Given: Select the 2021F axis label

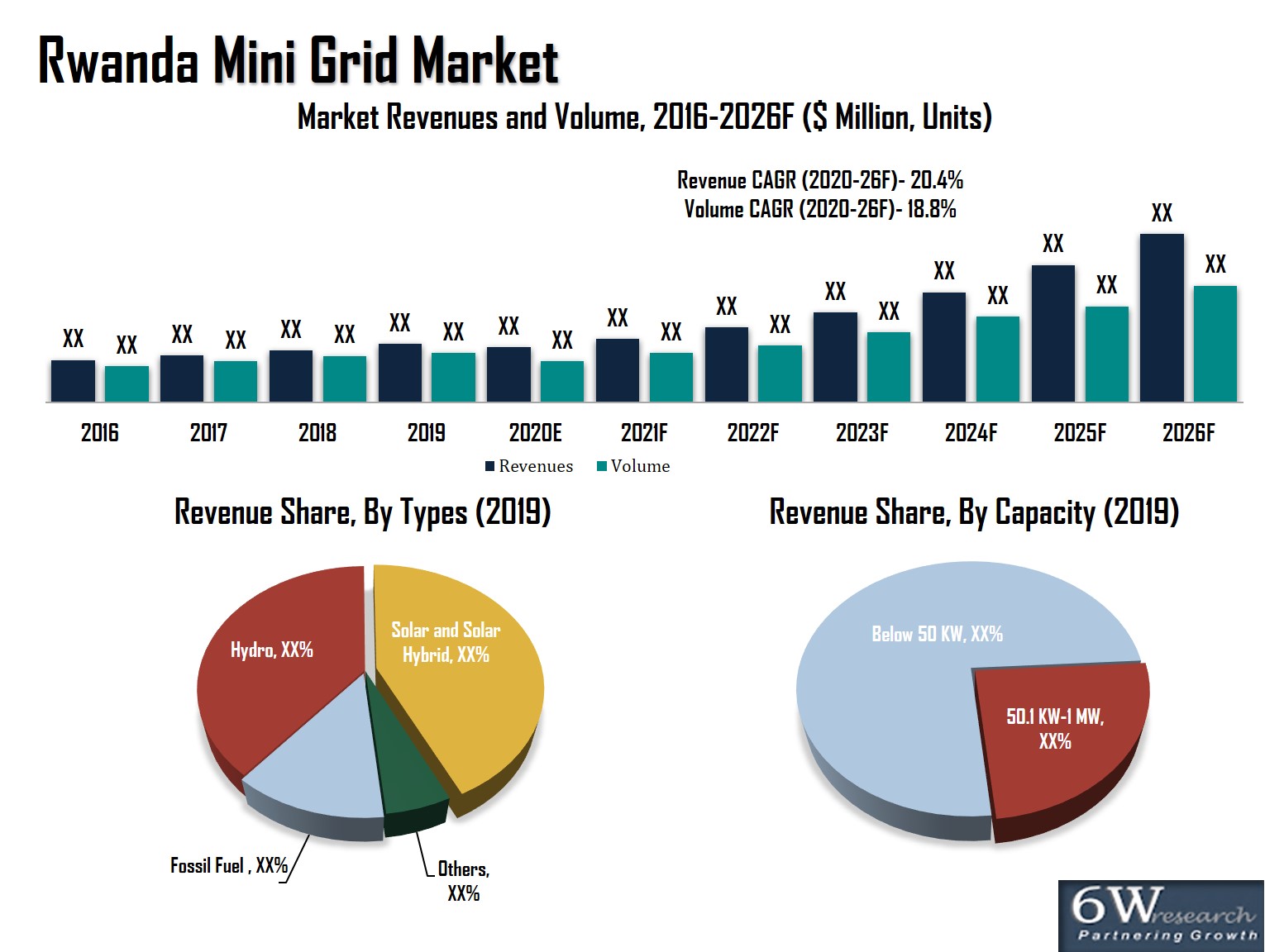Looking at the screenshot, I should 644,432.
